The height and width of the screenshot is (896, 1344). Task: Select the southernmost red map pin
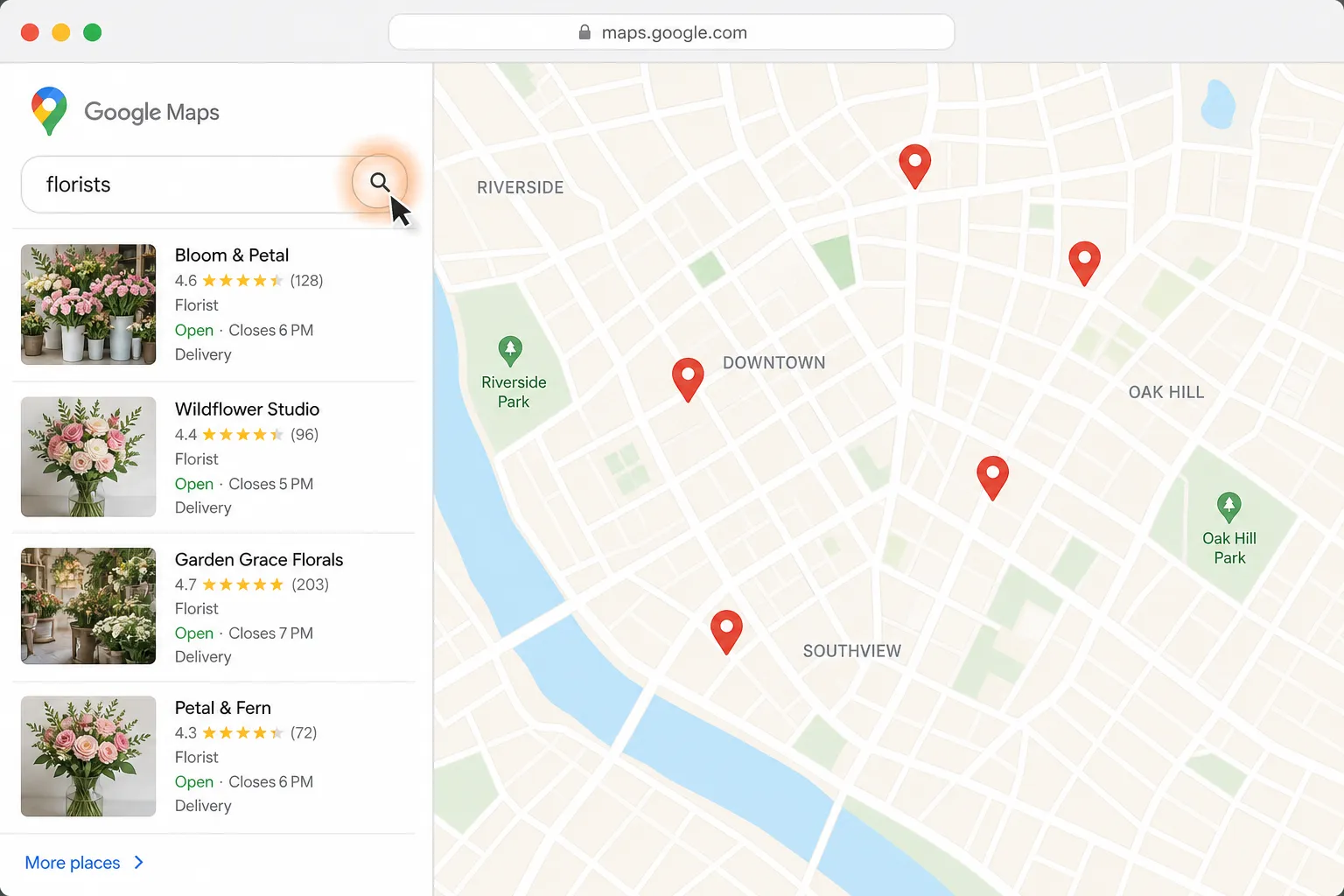pos(726,632)
